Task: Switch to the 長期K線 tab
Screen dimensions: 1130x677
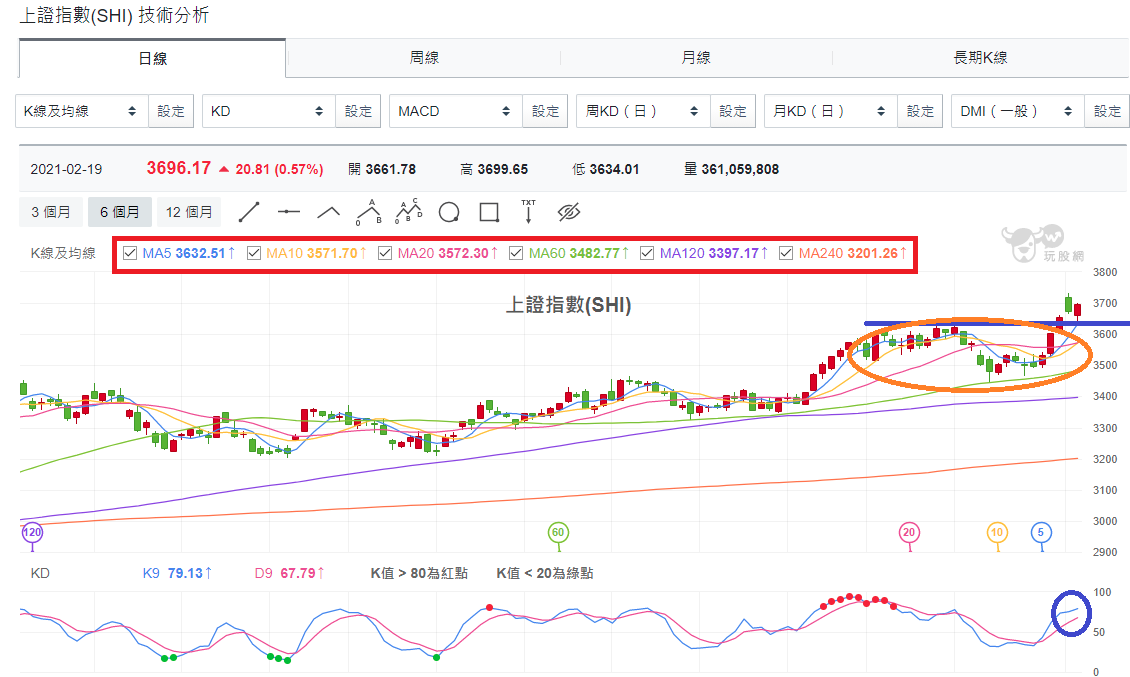Action: click(980, 58)
